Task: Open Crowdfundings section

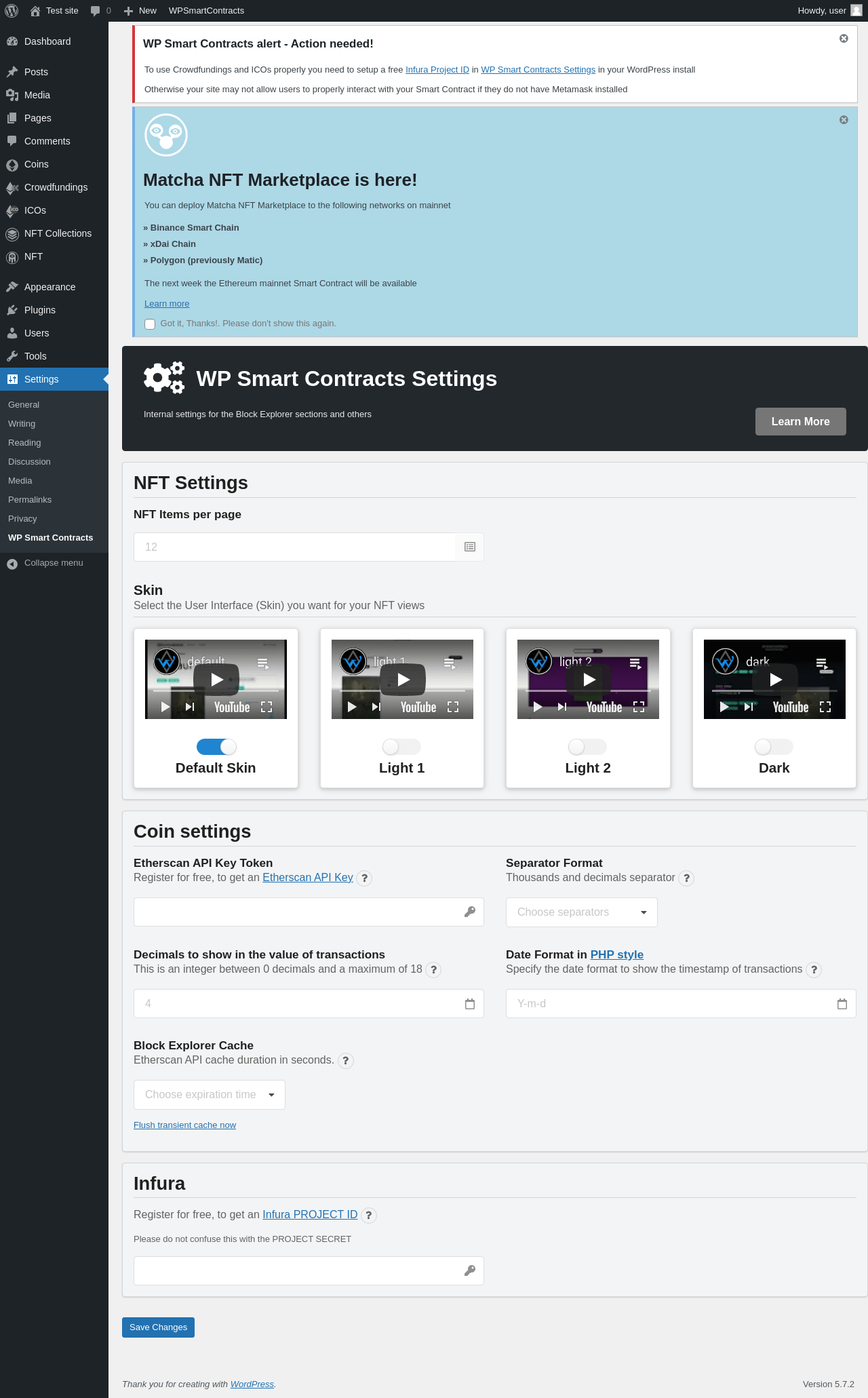Action: click(x=54, y=187)
